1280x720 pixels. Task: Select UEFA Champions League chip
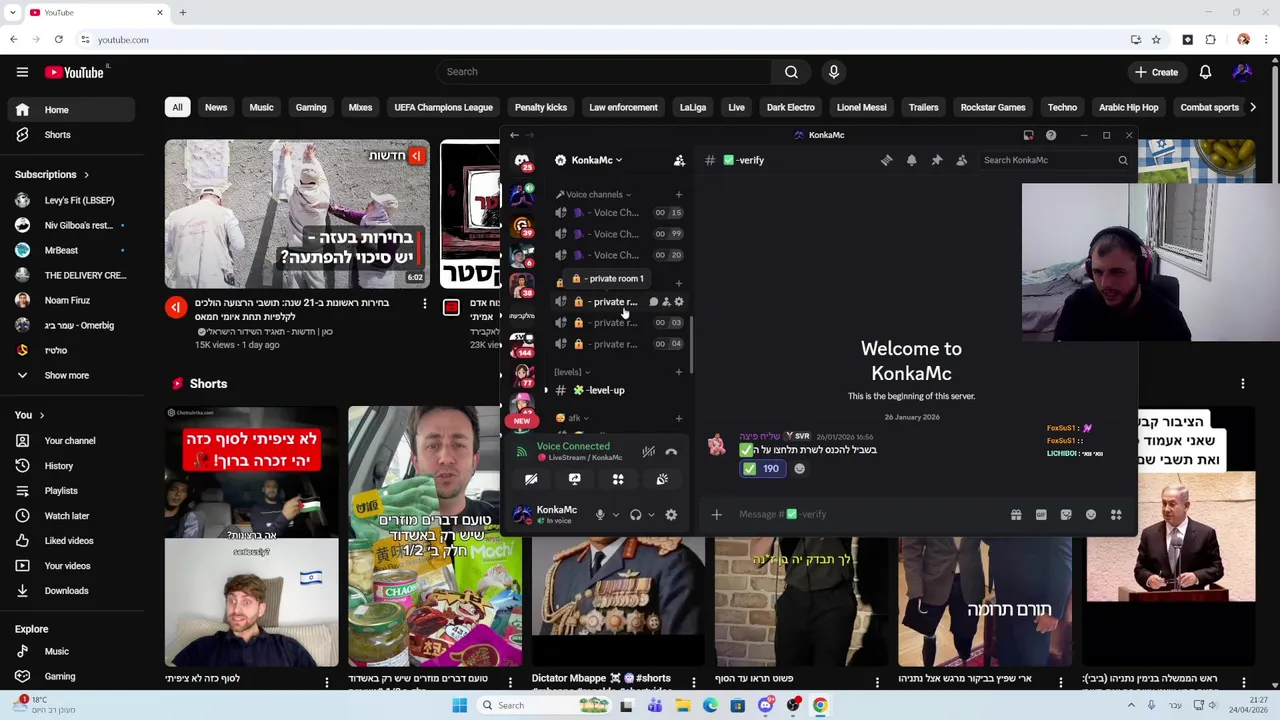[x=443, y=107]
